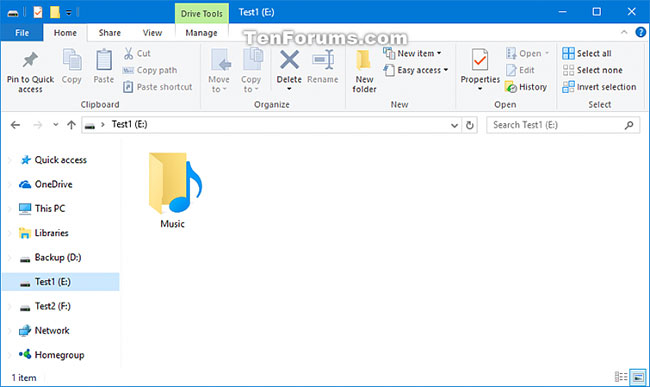
Task: Refresh the current folder view
Action: pyautogui.click(x=470, y=125)
